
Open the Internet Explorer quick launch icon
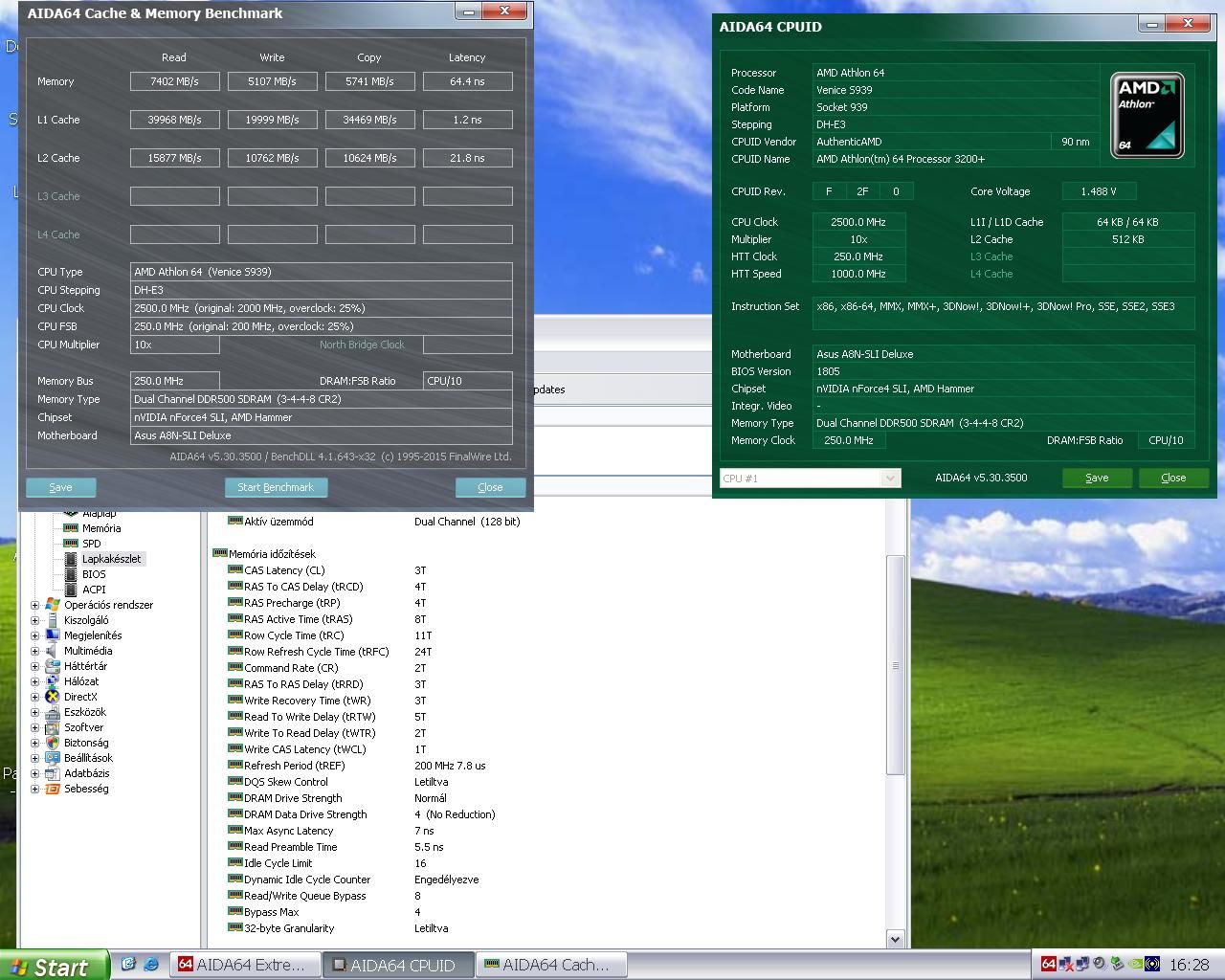point(150,965)
